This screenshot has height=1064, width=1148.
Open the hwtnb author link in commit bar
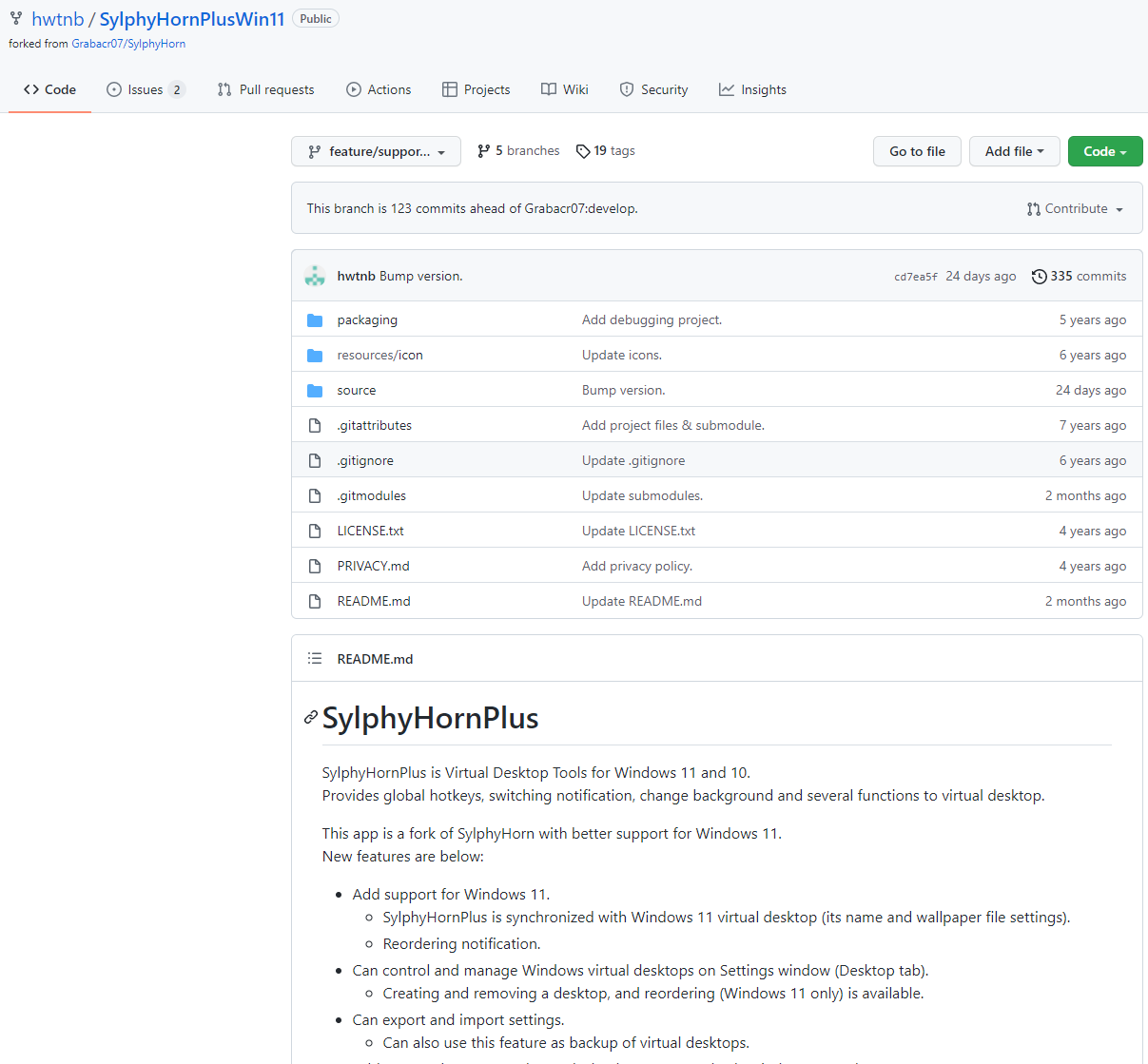coord(356,276)
